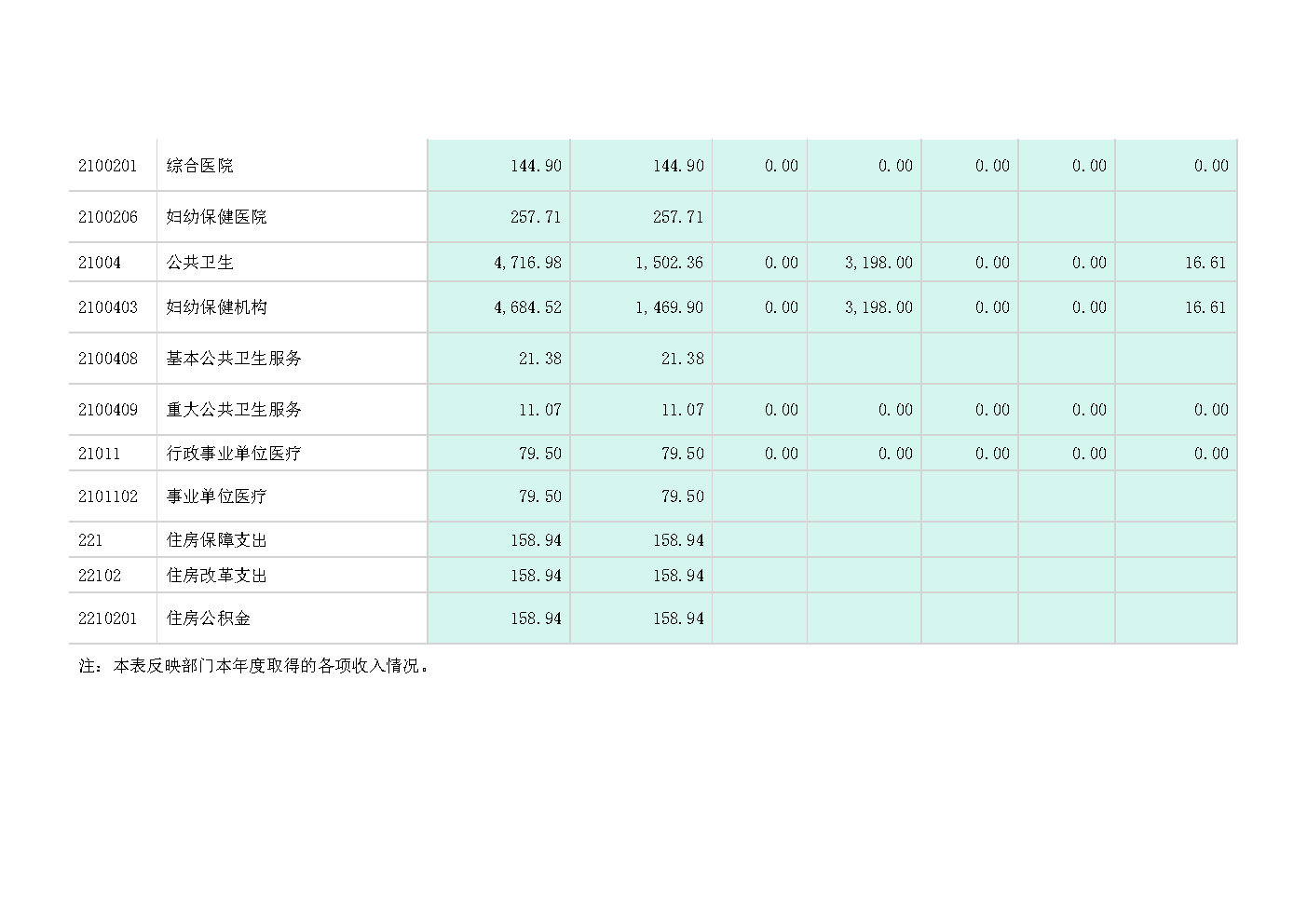This screenshot has height=924, width=1307.
Task: Click the 妇幼保健医院 name cell
Action: pos(216,217)
